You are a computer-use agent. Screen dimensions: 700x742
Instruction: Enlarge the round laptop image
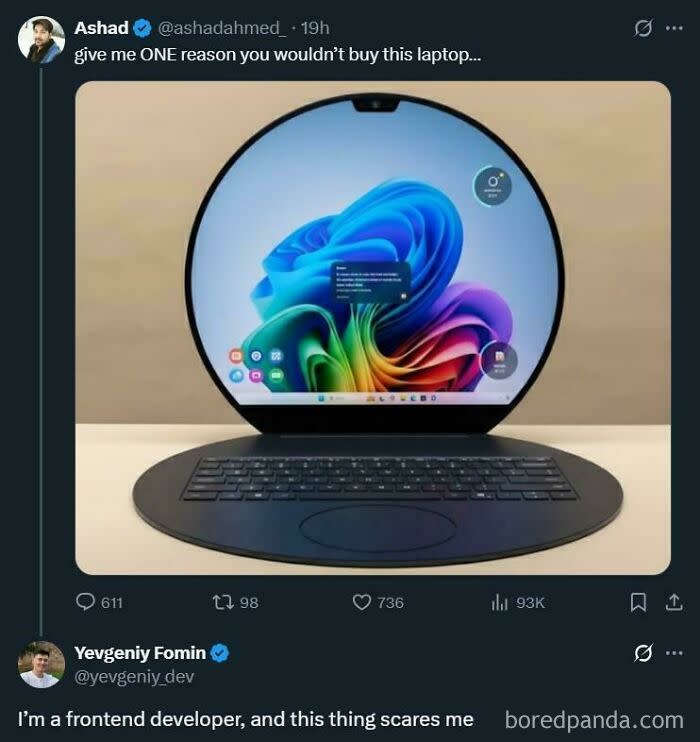[x=373, y=327]
